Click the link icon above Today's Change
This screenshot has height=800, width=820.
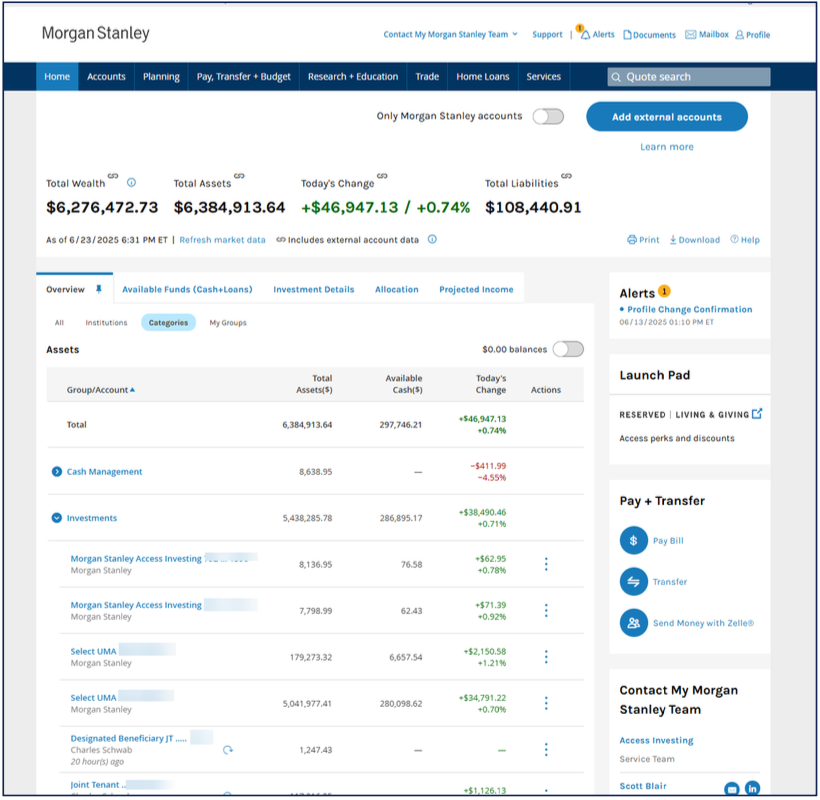(382, 176)
